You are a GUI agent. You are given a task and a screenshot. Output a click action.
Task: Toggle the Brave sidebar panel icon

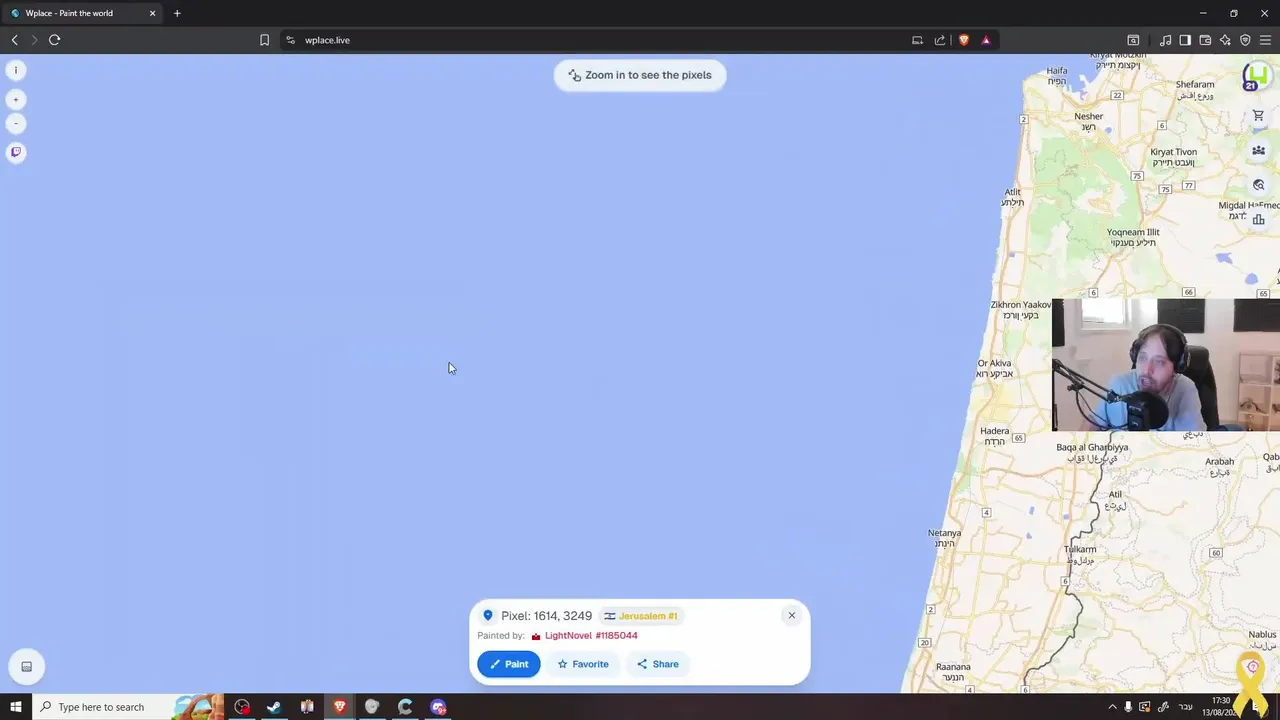[x=1185, y=40]
